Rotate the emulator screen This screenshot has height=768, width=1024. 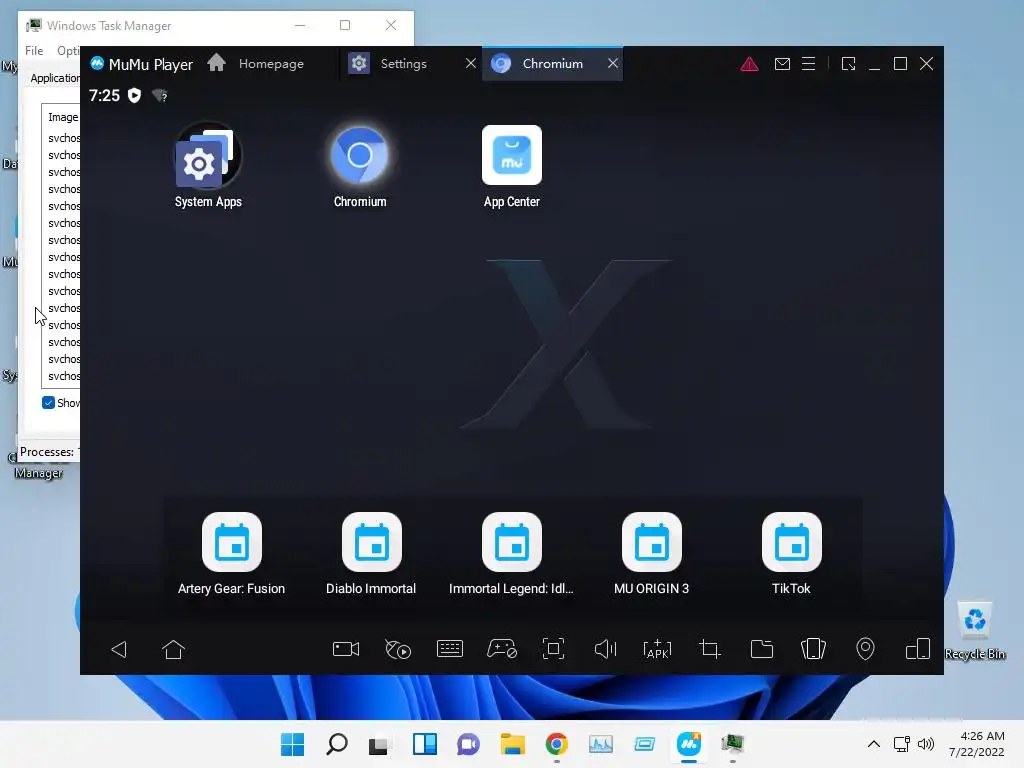click(814, 649)
